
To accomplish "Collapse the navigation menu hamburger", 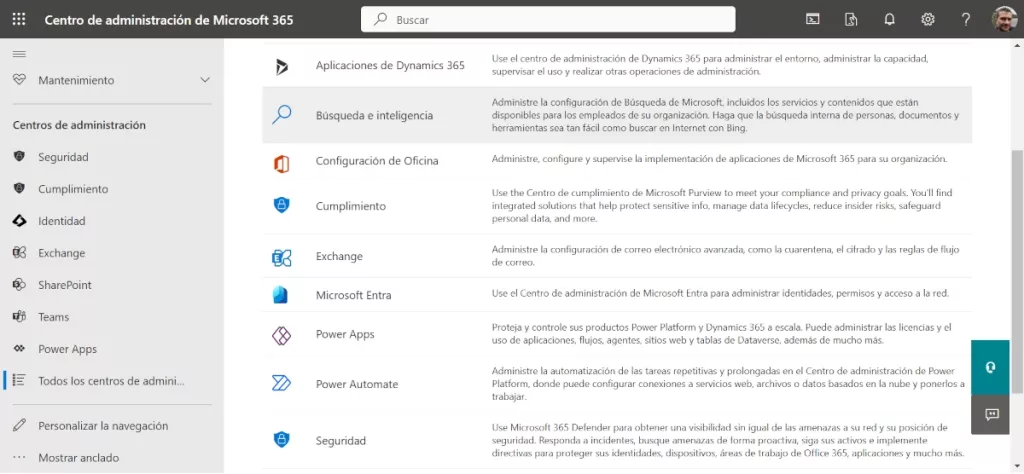I will [x=19, y=53].
